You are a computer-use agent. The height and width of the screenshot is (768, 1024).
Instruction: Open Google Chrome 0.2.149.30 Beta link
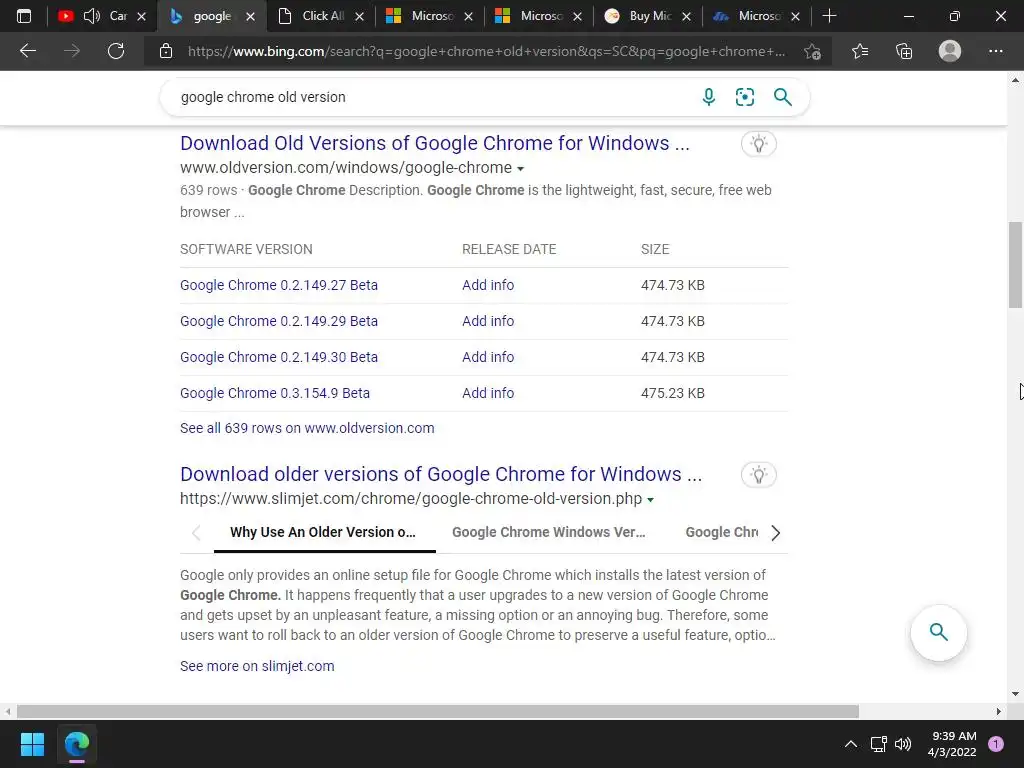click(x=279, y=357)
